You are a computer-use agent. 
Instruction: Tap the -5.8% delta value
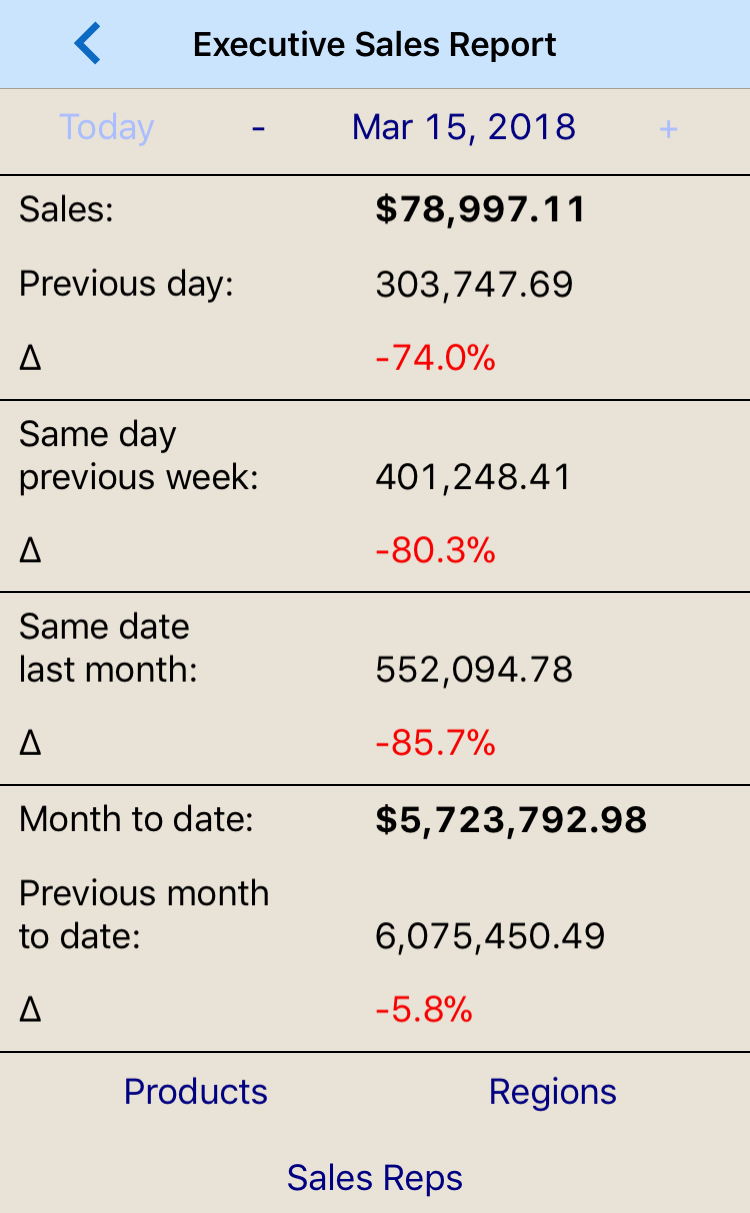(423, 1010)
